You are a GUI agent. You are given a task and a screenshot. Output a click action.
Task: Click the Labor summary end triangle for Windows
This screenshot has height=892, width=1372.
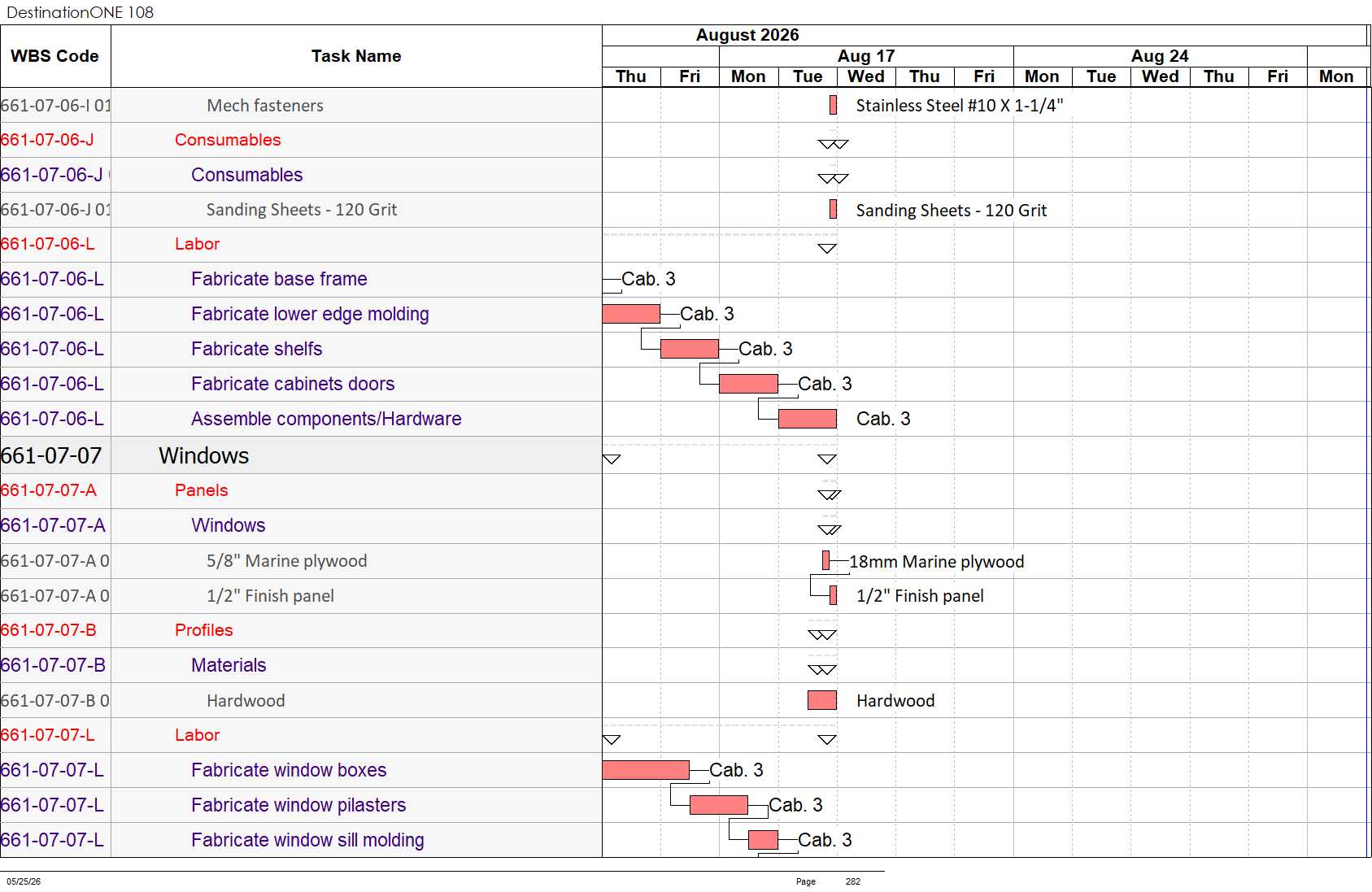coord(827,740)
